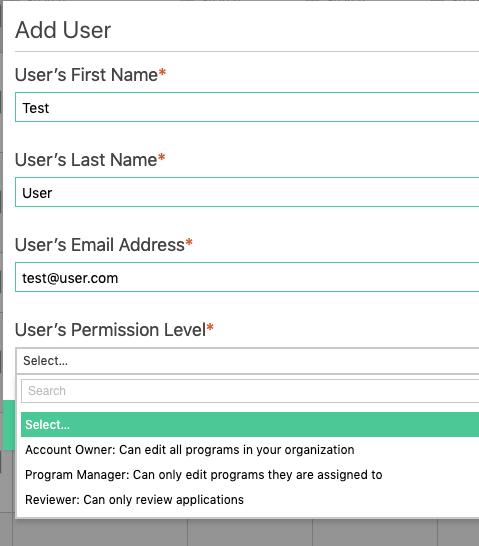Click the red asterisk beside Email Address
The width and height of the screenshot is (479, 546).
tap(189, 242)
